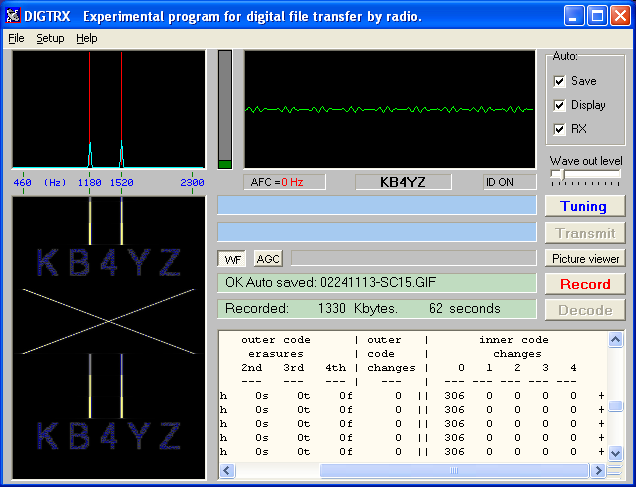Click the KB4YZ callsign field

[x=403, y=182]
